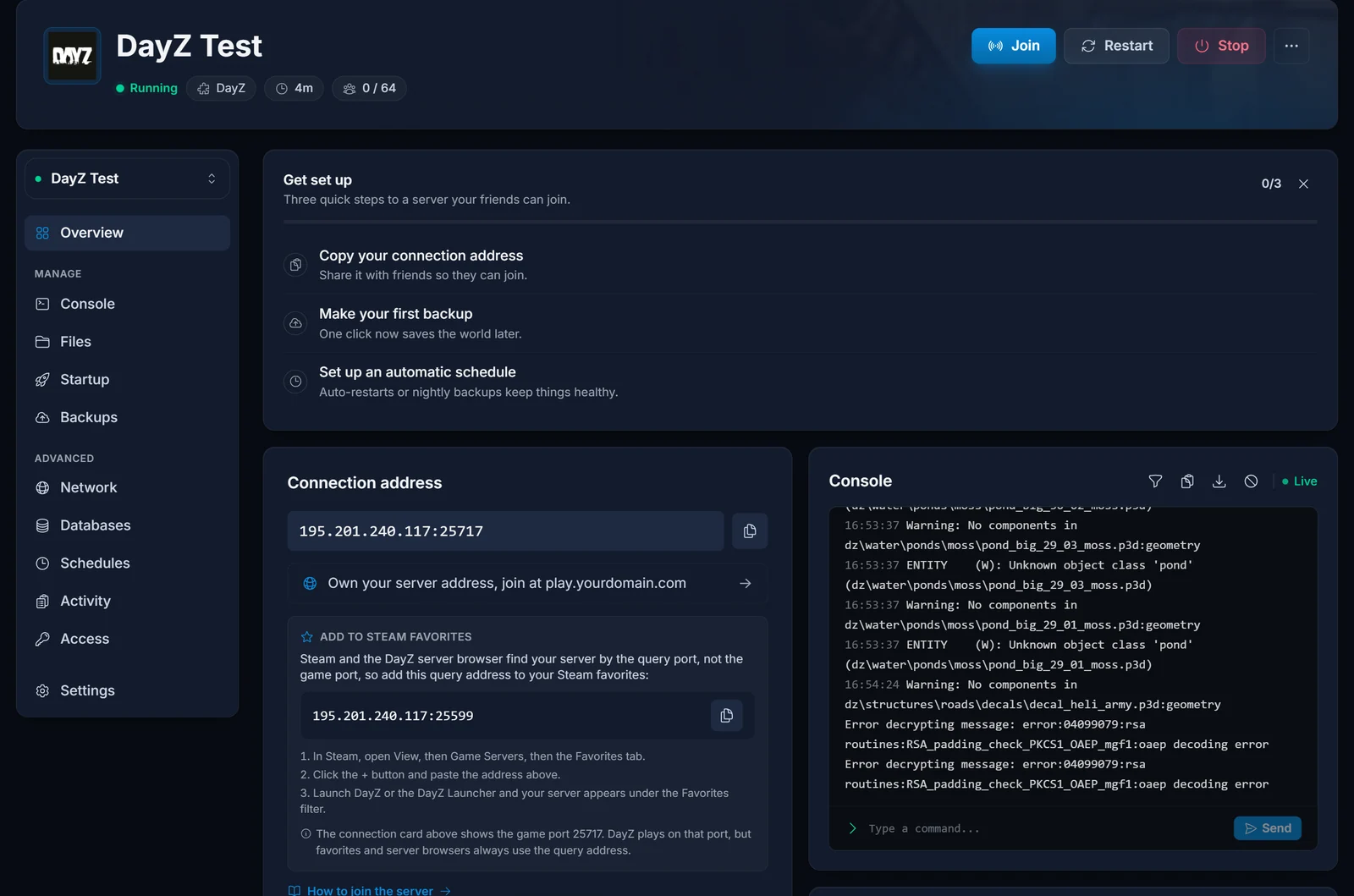Click the 4m uptime chip

294,88
